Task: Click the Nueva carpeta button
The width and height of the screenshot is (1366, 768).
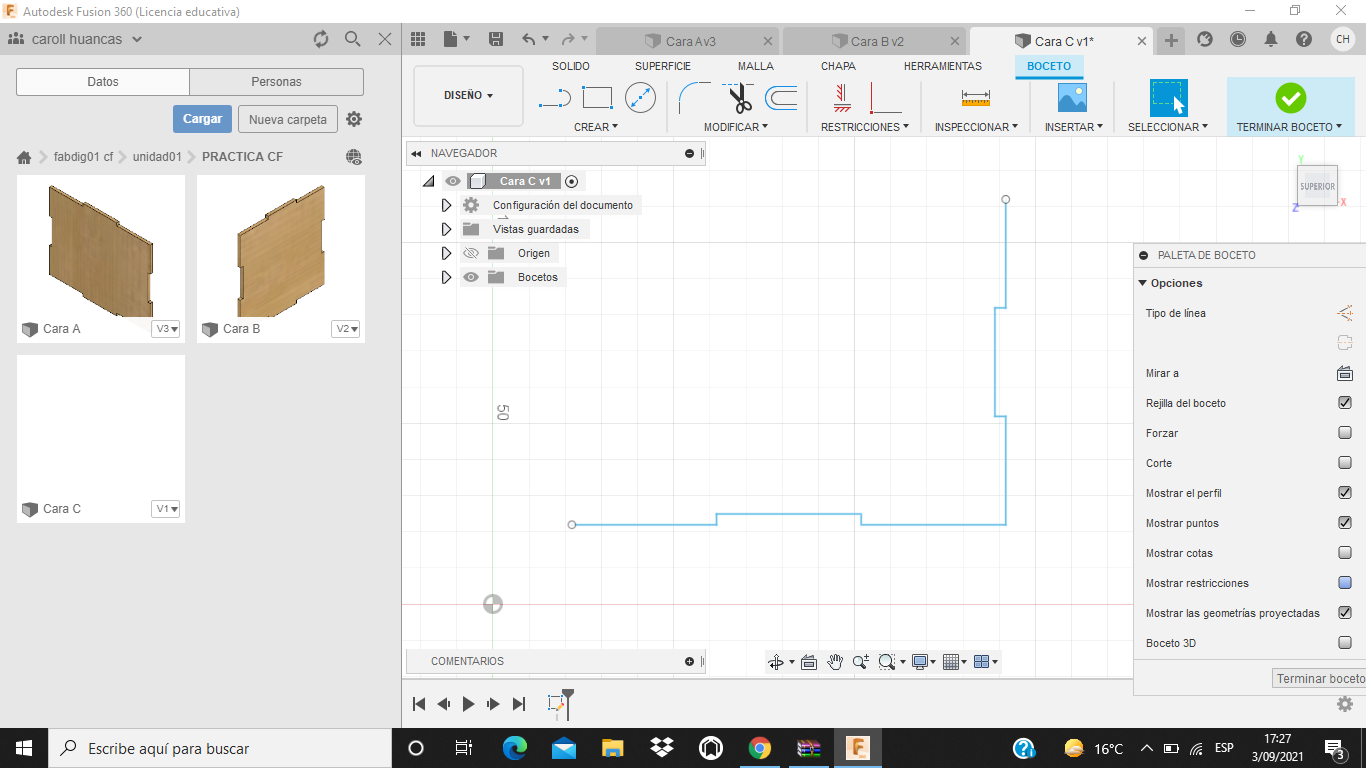Action: click(288, 119)
